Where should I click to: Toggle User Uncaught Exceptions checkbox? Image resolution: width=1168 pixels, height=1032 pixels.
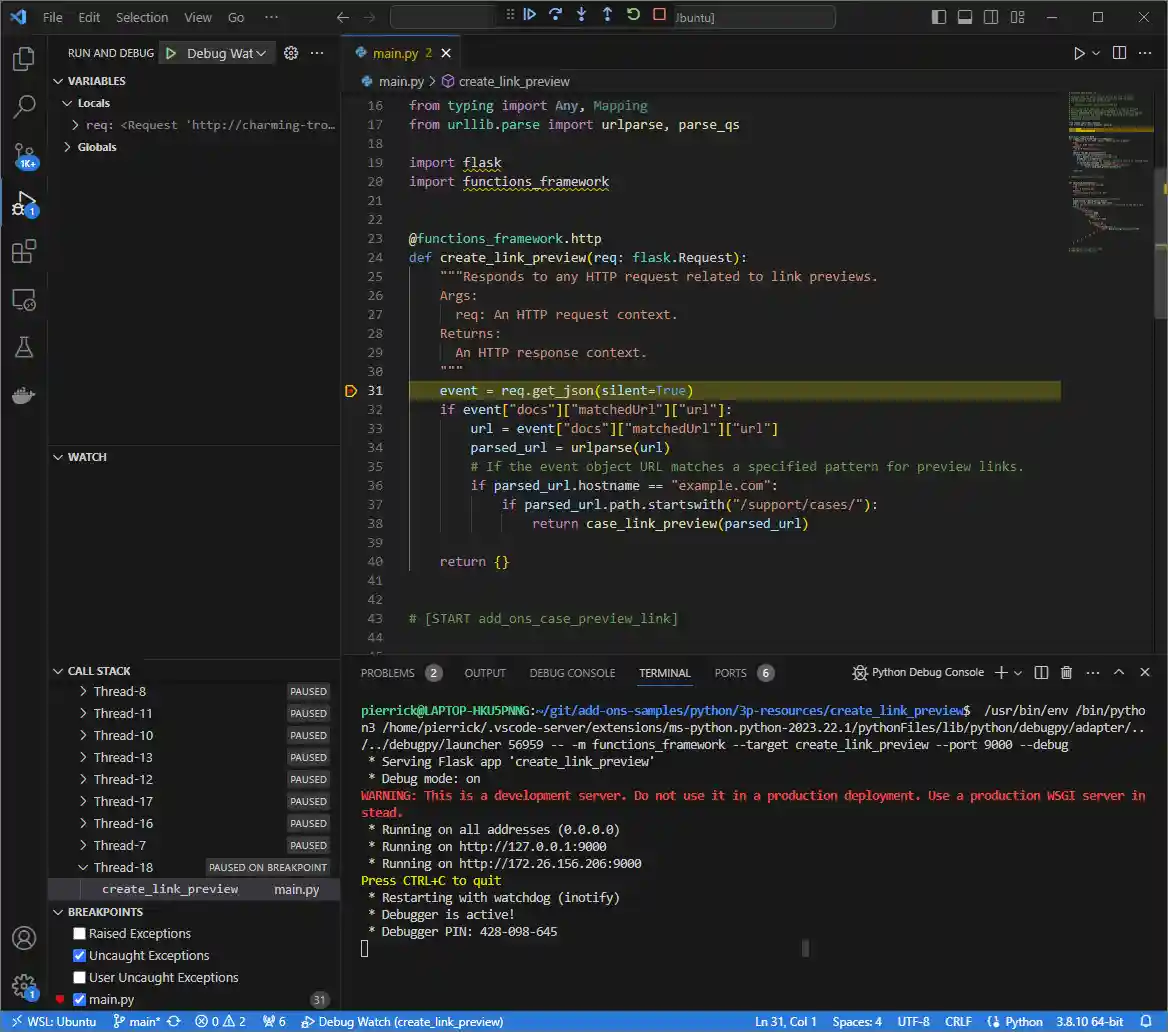pyautogui.click(x=80, y=978)
